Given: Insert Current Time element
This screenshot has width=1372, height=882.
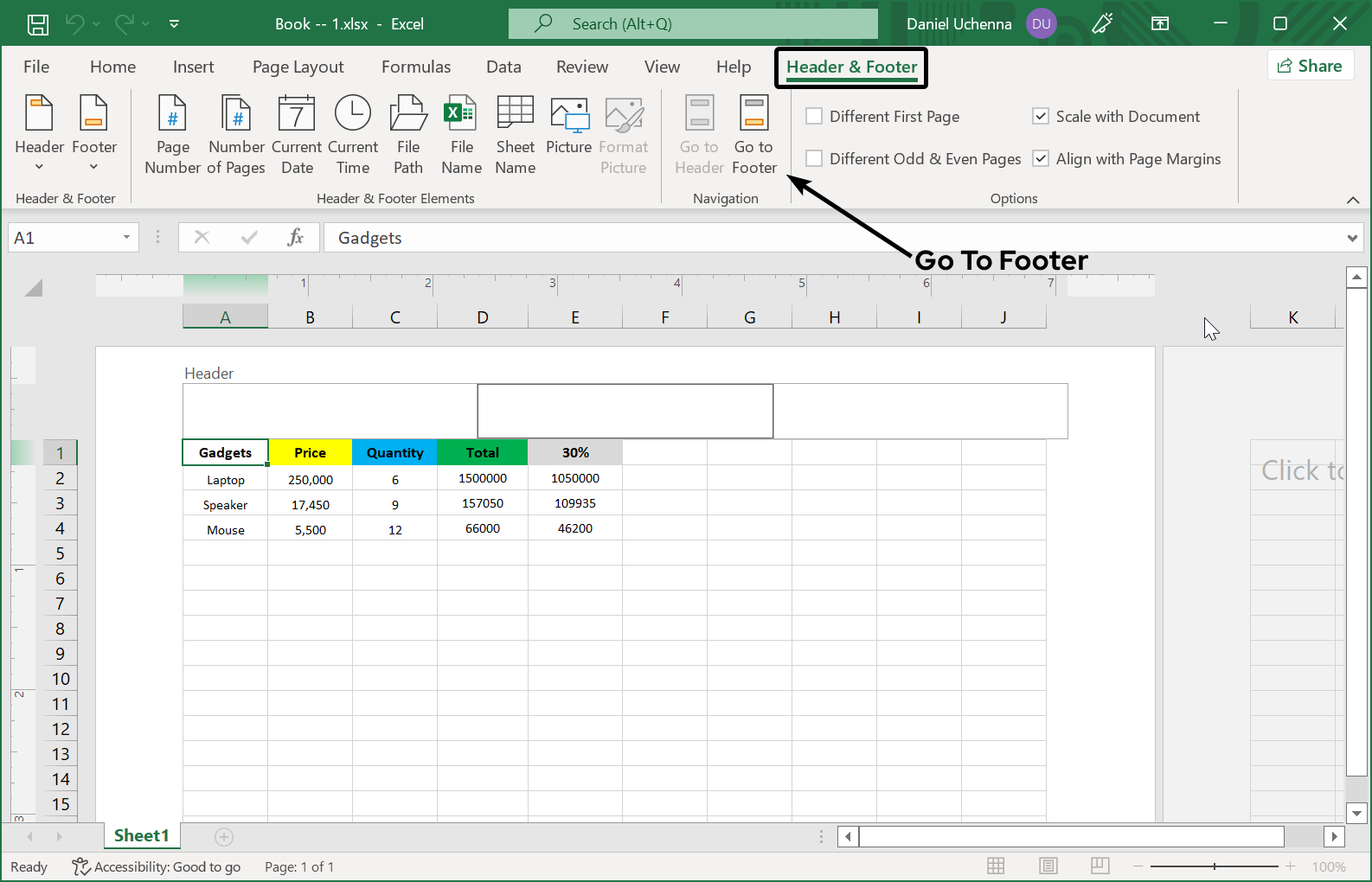Looking at the screenshot, I should click(x=353, y=134).
